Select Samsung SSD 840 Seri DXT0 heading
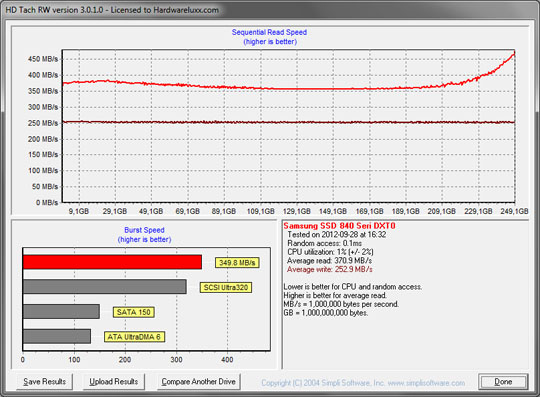Image resolution: width=540 pixels, height=397 pixels. pyautogui.click(x=339, y=226)
